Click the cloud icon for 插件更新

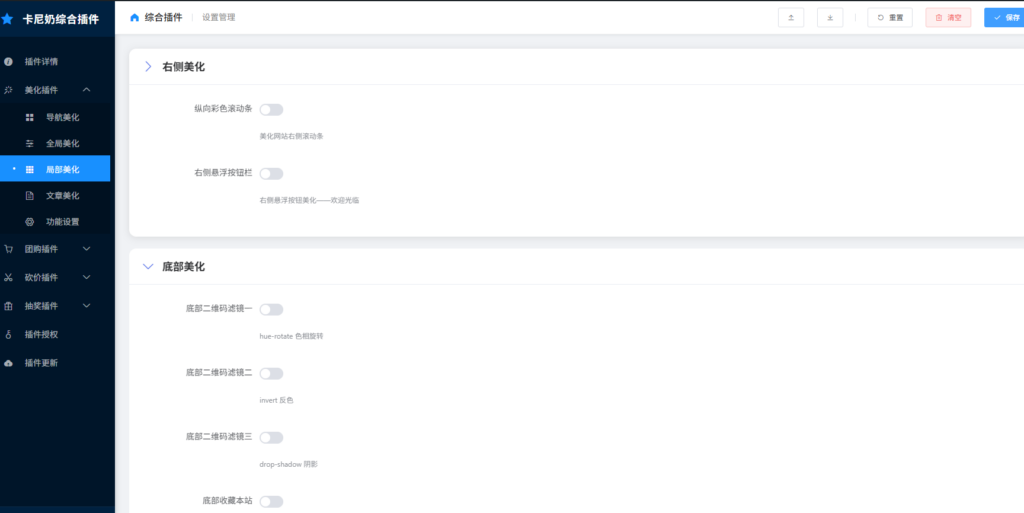coord(8,363)
